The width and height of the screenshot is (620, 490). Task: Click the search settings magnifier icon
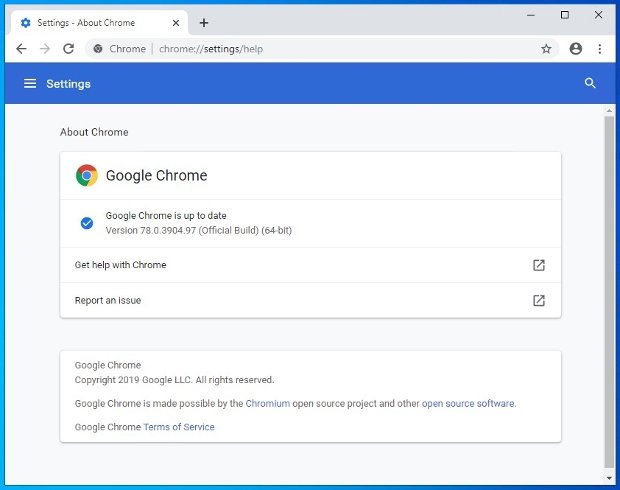point(590,83)
